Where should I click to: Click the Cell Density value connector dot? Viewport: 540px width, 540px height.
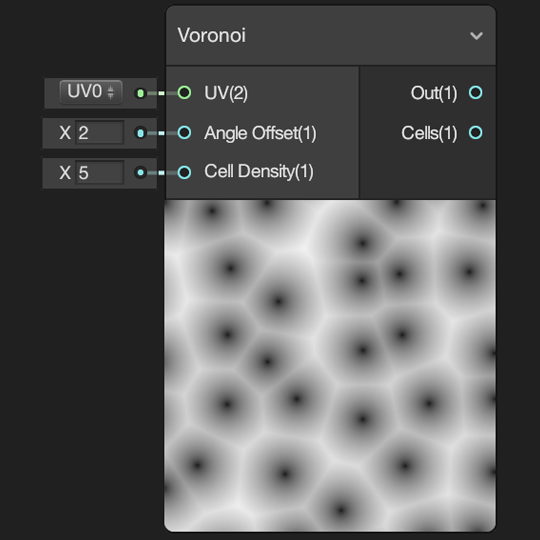click(140, 173)
